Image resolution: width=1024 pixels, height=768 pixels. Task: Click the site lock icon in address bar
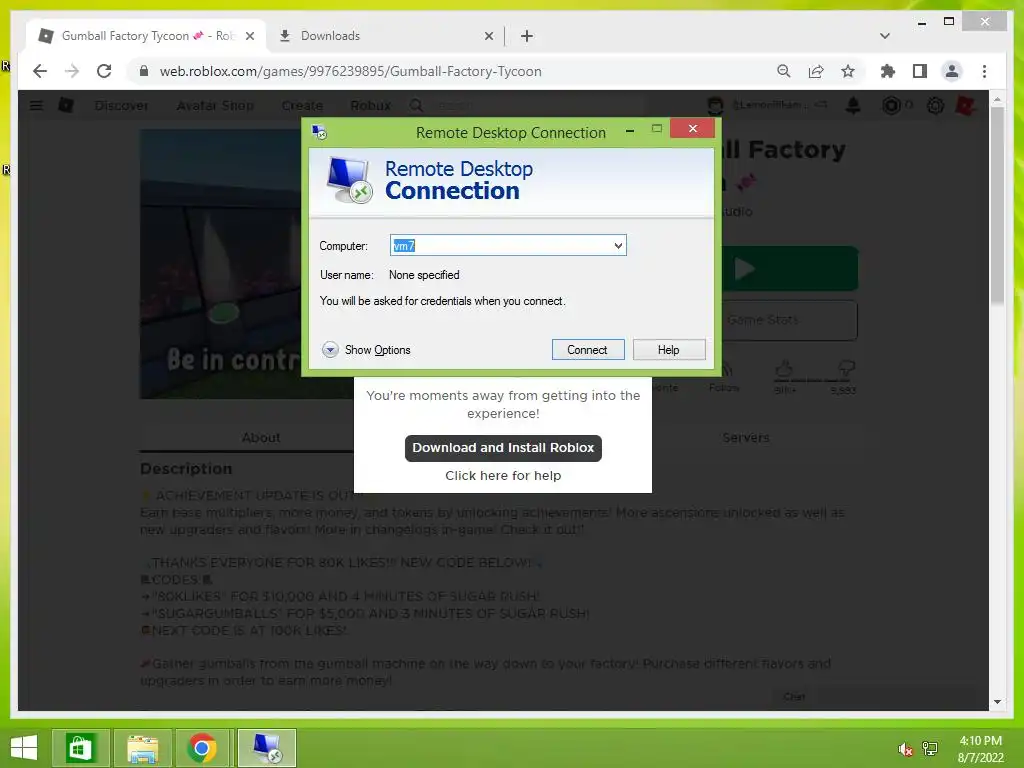(144, 71)
